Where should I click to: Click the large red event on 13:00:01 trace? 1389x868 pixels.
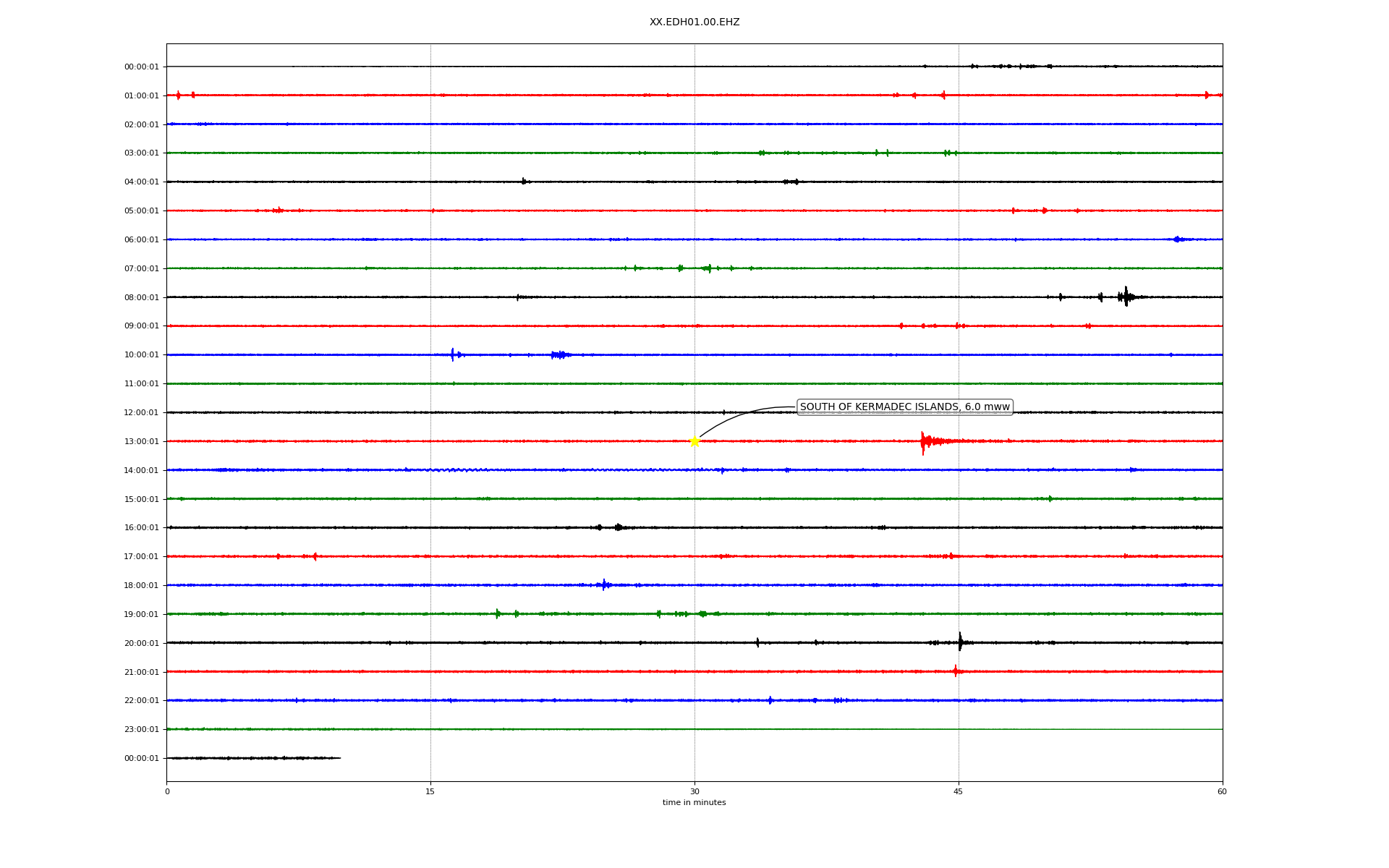tap(924, 441)
